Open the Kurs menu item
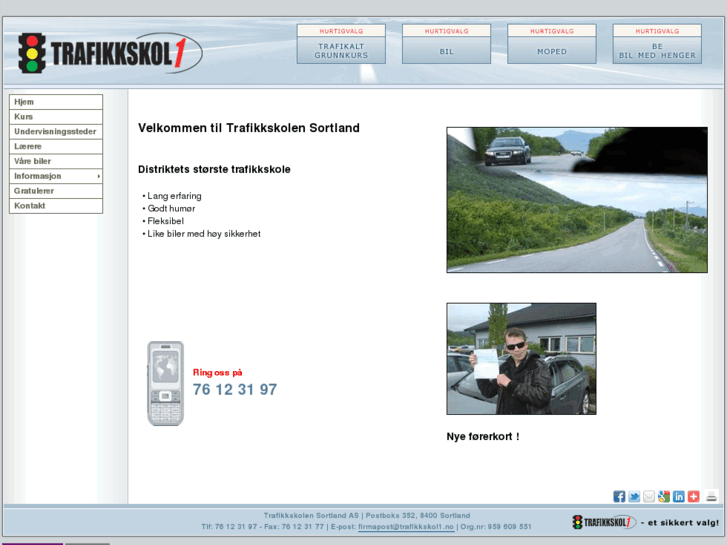The width and height of the screenshot is (727, 545). point(56,117)
